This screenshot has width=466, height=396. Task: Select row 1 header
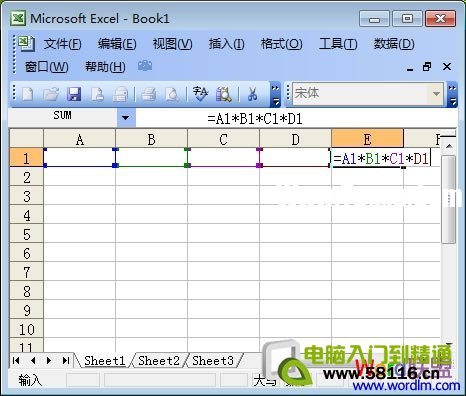[26, 158]
